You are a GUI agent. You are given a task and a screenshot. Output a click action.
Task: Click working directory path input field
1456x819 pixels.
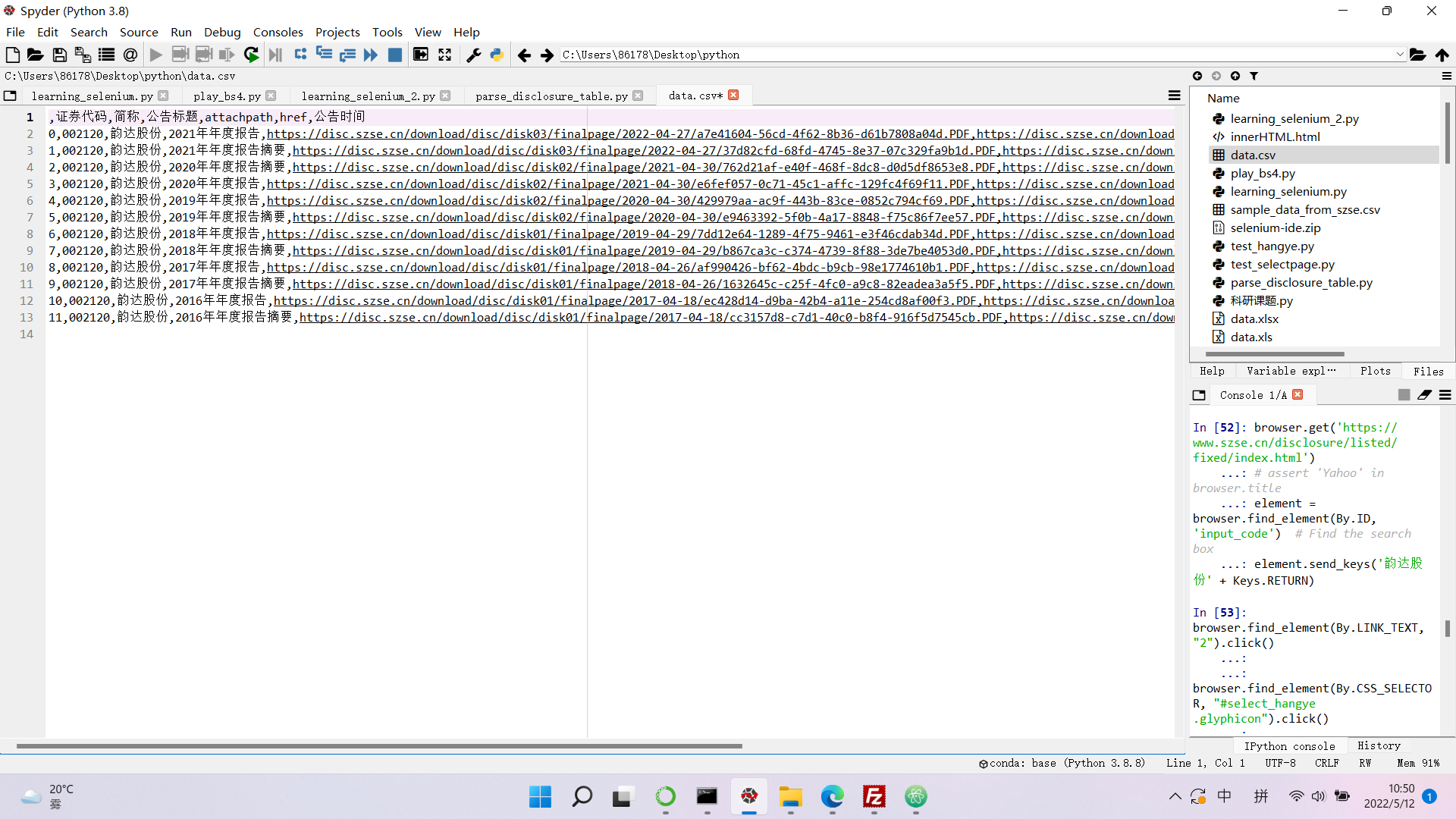pos(977,55)
